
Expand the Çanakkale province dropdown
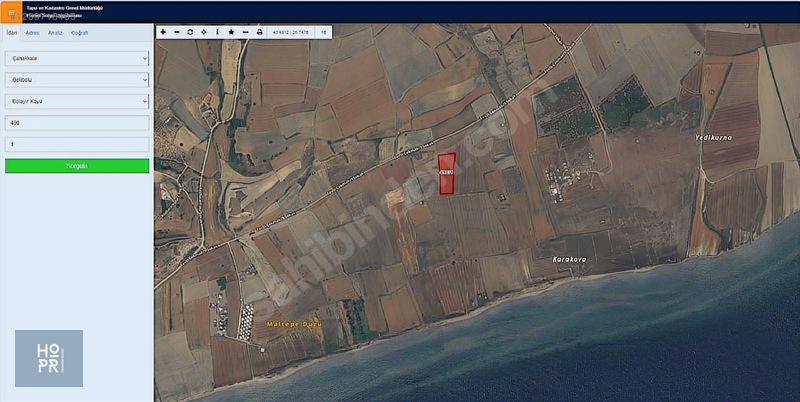click(77, 58)
